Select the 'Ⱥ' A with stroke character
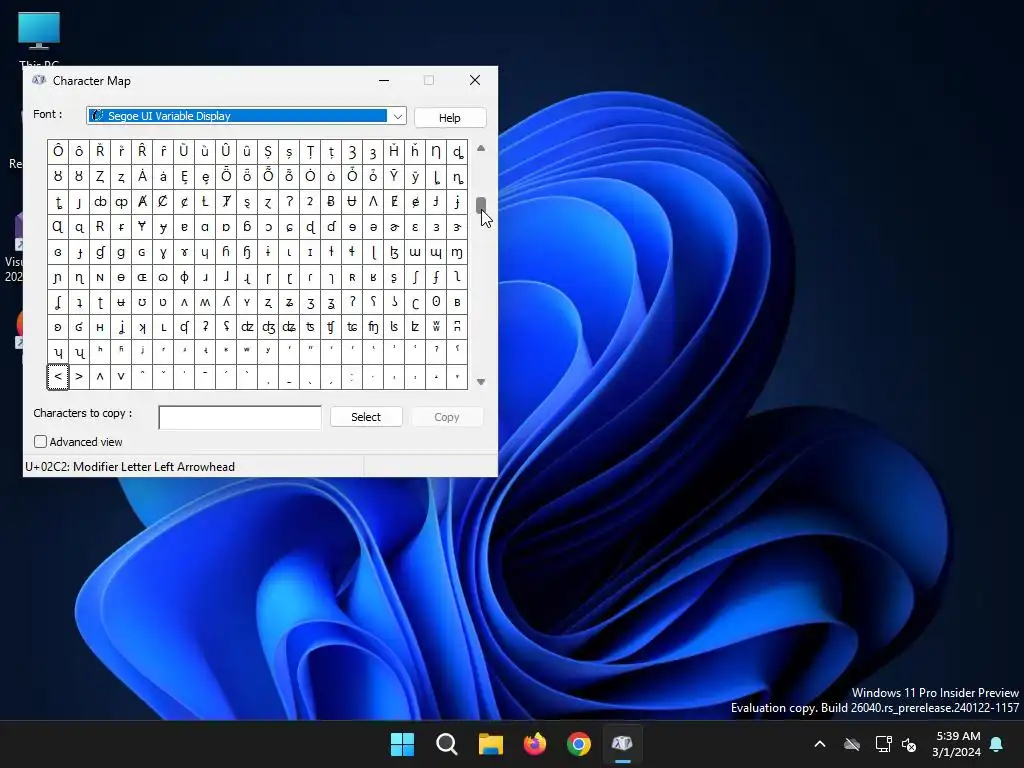The width and height of the screenshot is (1024, 768). tap(142, 202)
